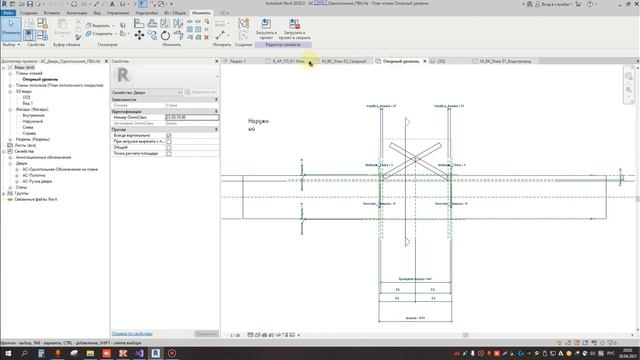Click the zoom icon on navigation bar
The height and width of the screenshot is (360, 640).
click(x=629, y=89)
